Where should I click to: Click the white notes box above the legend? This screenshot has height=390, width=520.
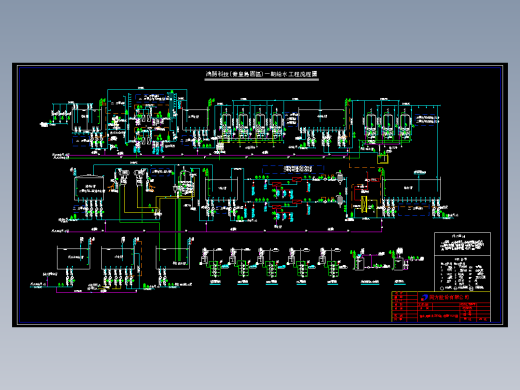click(462, 244)
